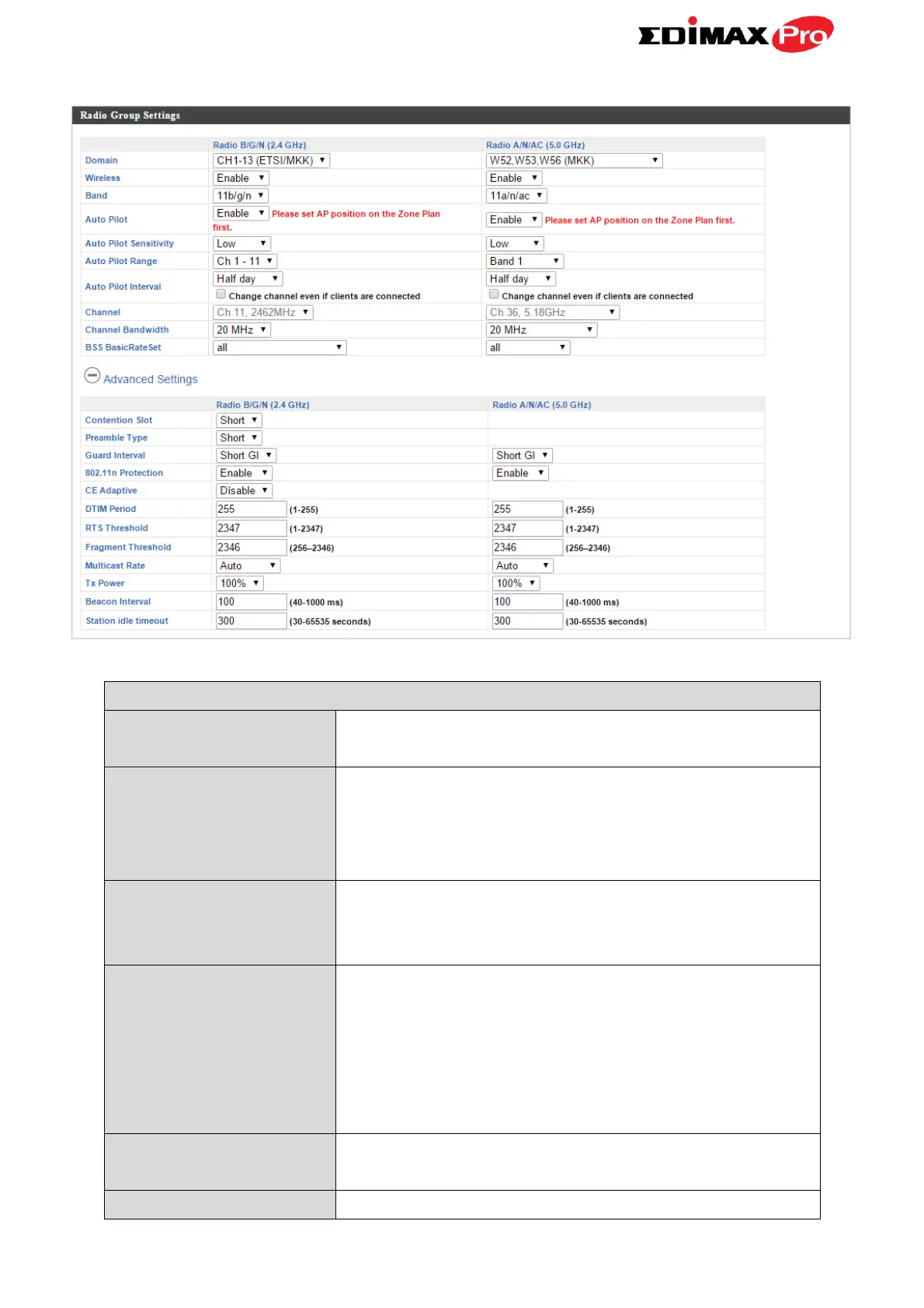The width and height of the screenshot is (924, 1308).
Task: Open the Ch 11, 2462MHz channel dropdown
Action: click(x=262, y=312)
